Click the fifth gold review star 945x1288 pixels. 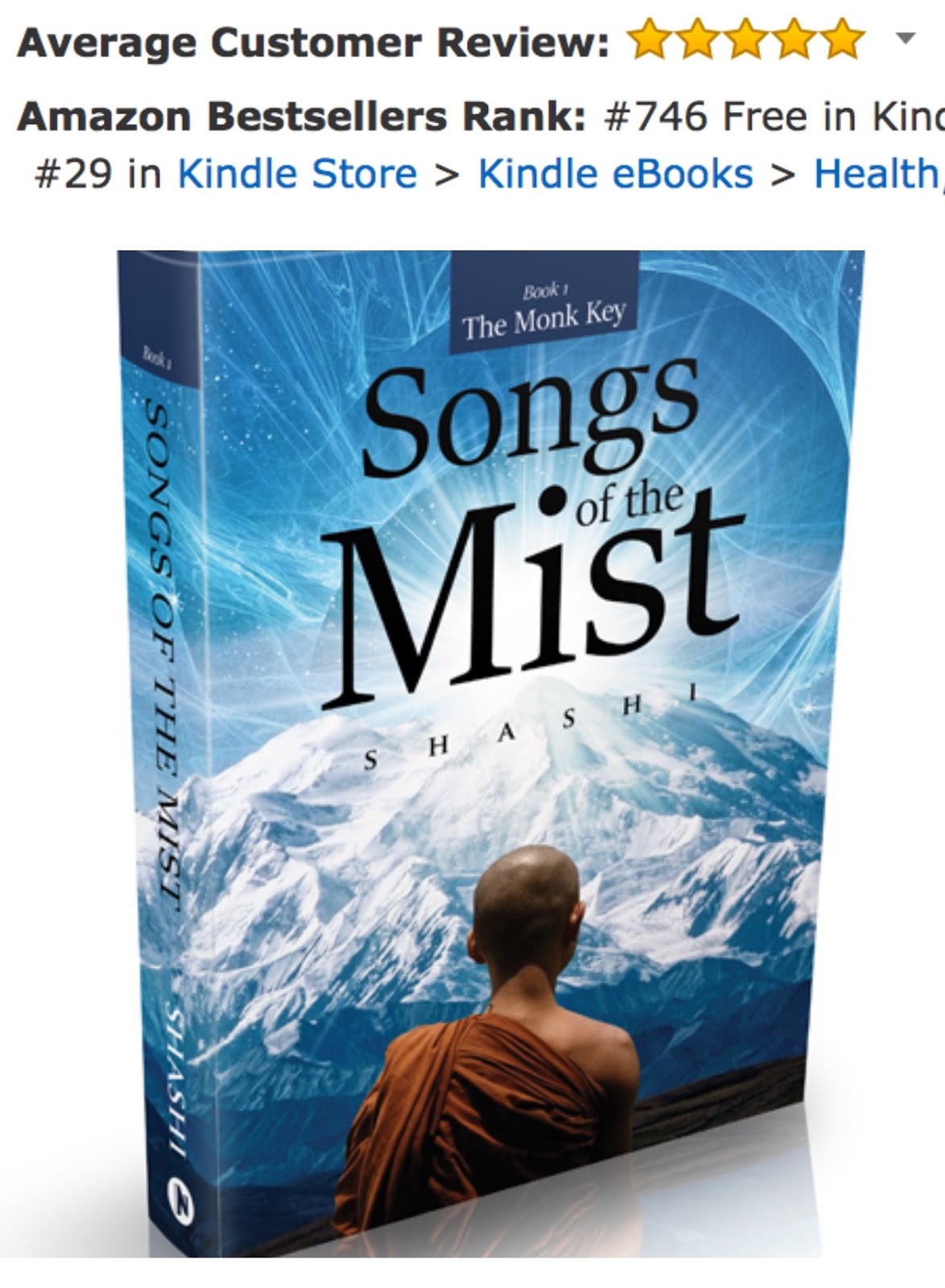842,40
